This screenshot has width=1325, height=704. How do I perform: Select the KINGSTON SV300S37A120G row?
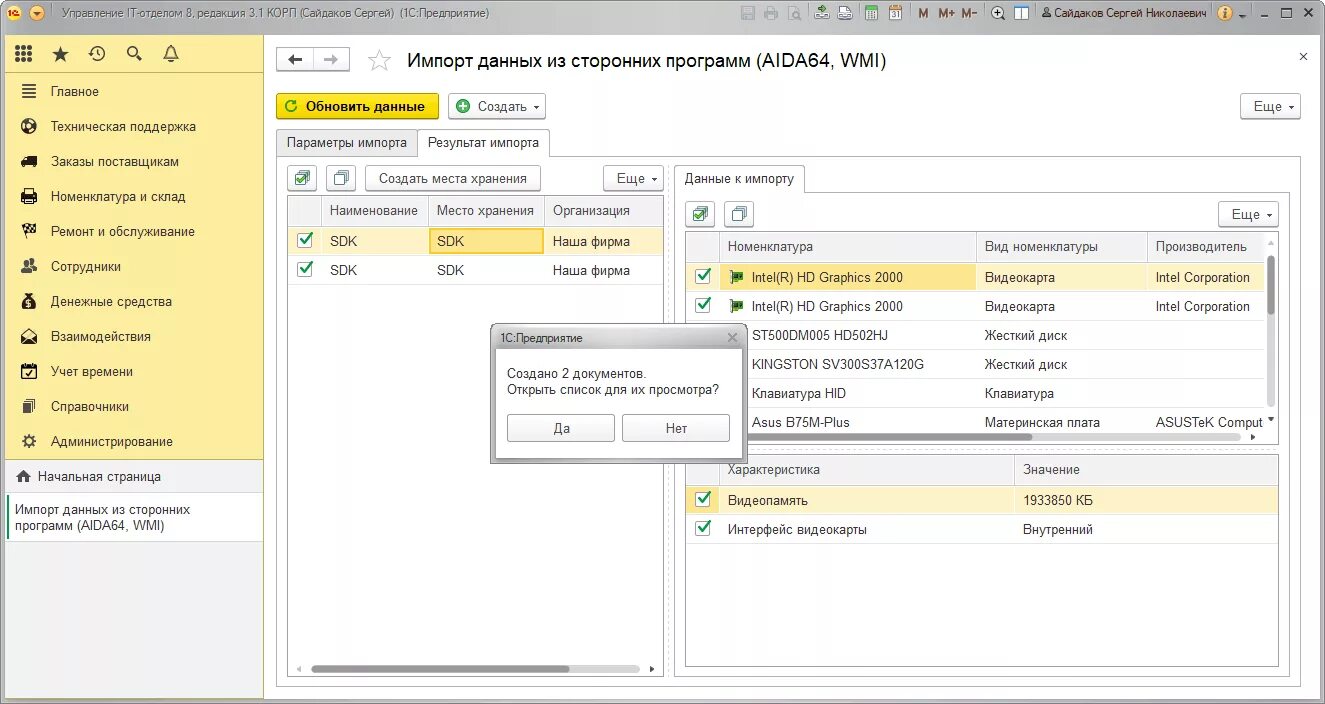975,364
